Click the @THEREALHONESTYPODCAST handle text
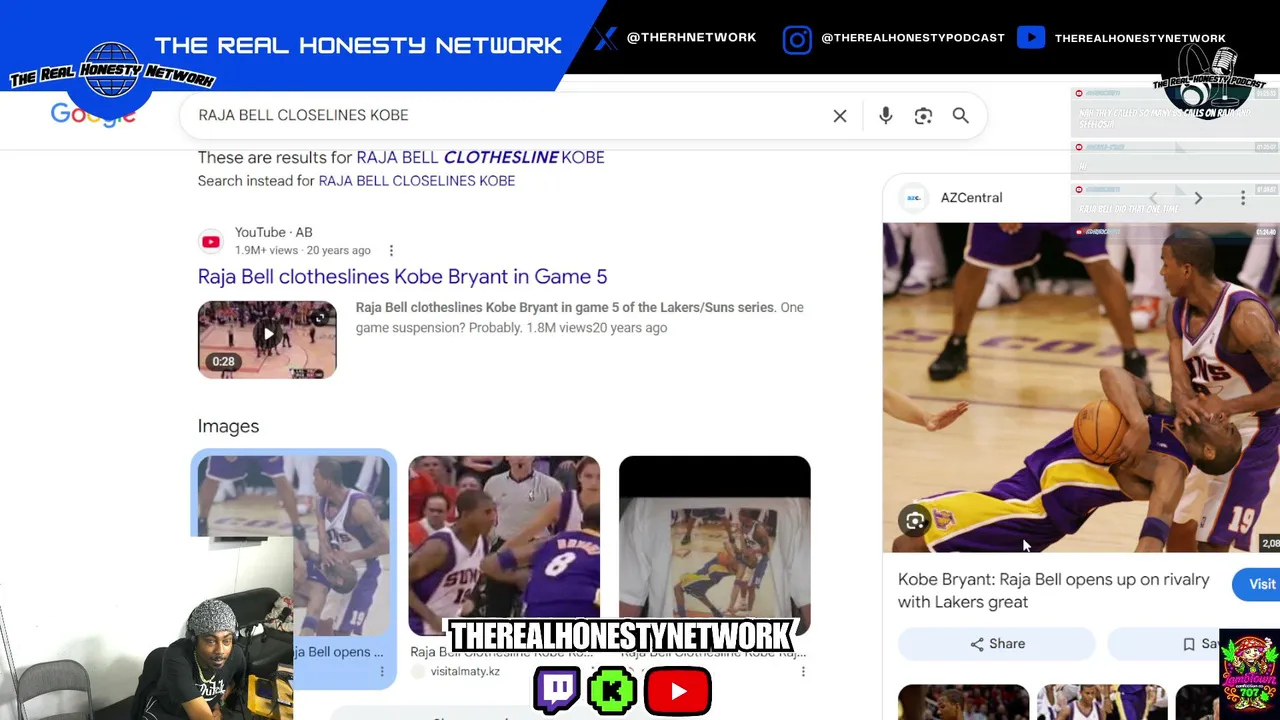The width and height of the screenshot is (1280, 720). point(913,38)
